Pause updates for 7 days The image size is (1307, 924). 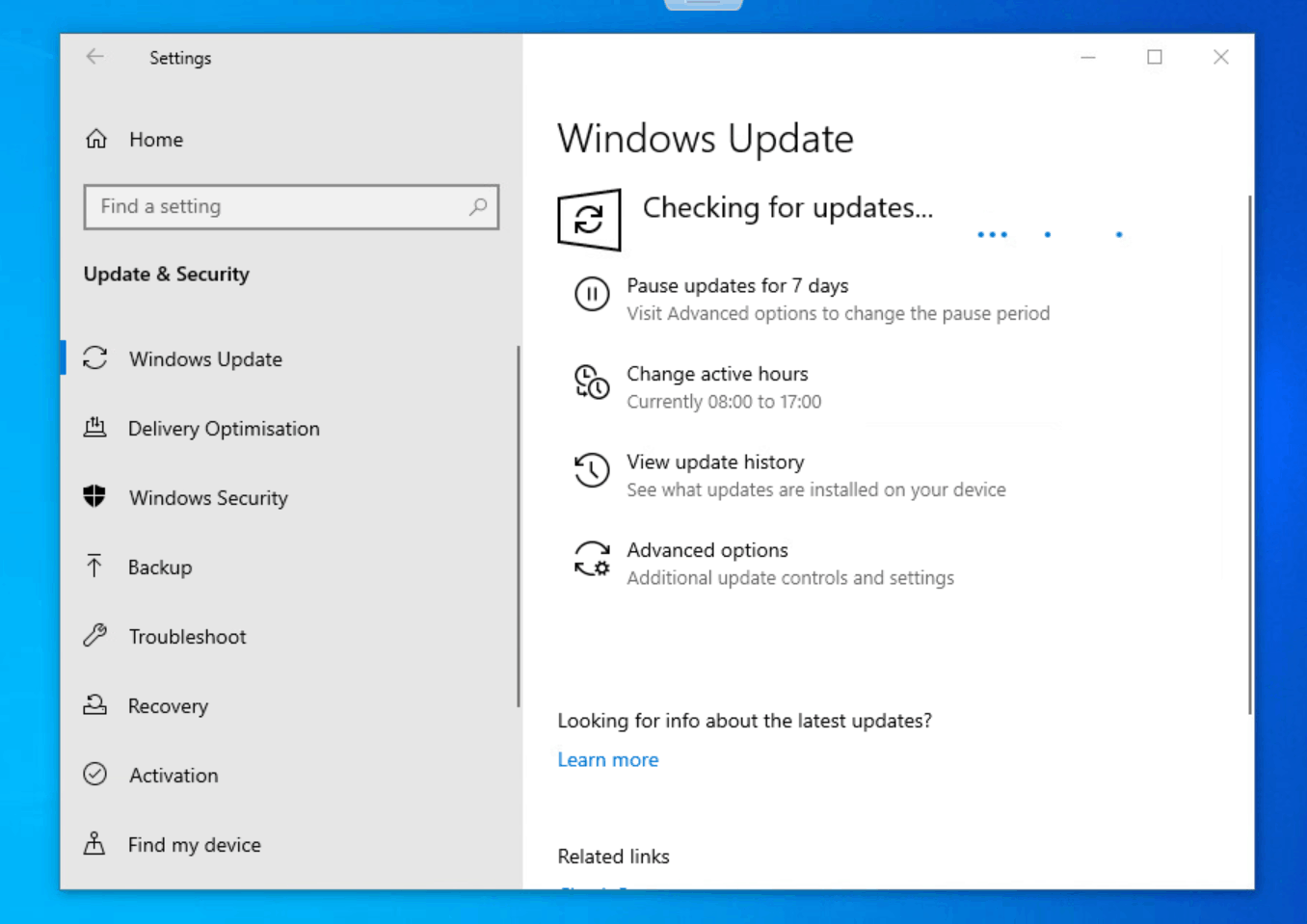click(x=737, y=285)
